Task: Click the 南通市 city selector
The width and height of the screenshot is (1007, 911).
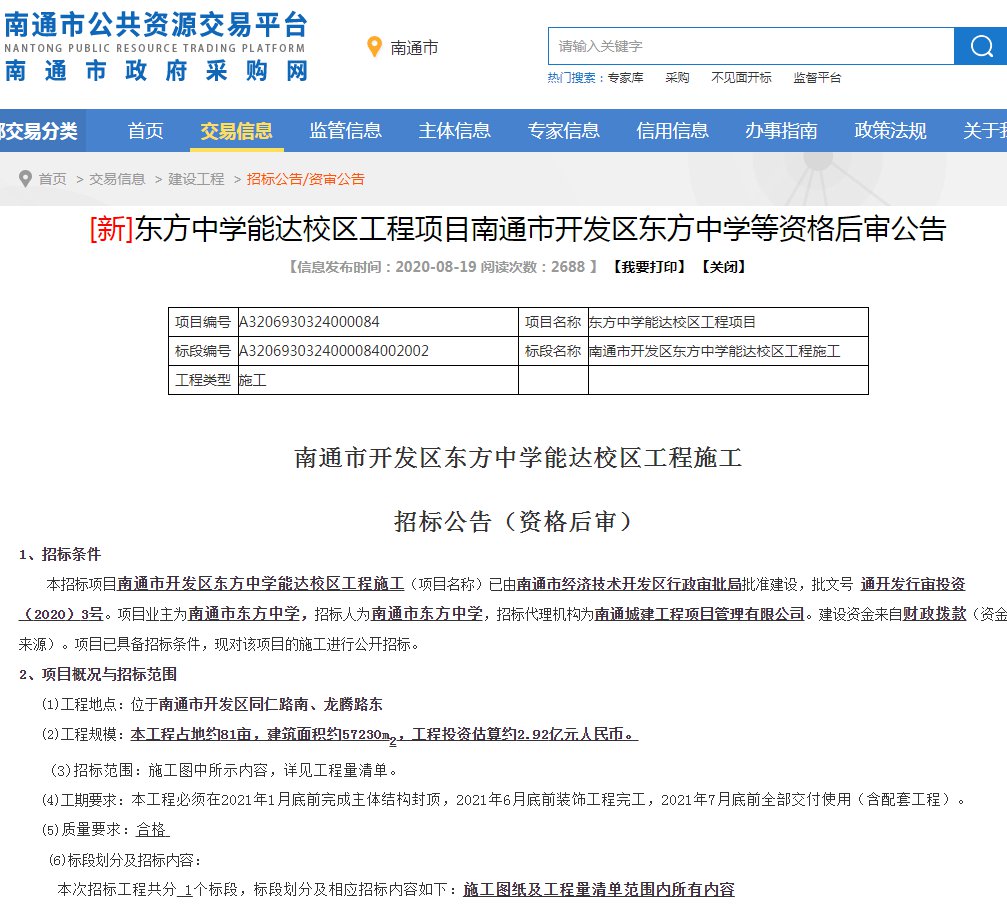Action: (414, 48)
